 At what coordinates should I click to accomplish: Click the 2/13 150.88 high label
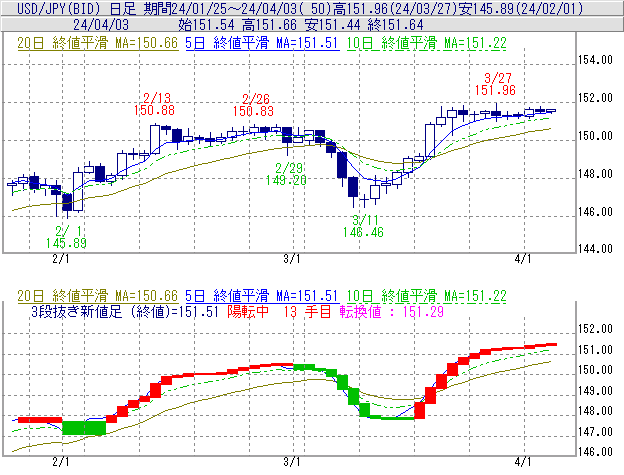click(x=154, y=104)
